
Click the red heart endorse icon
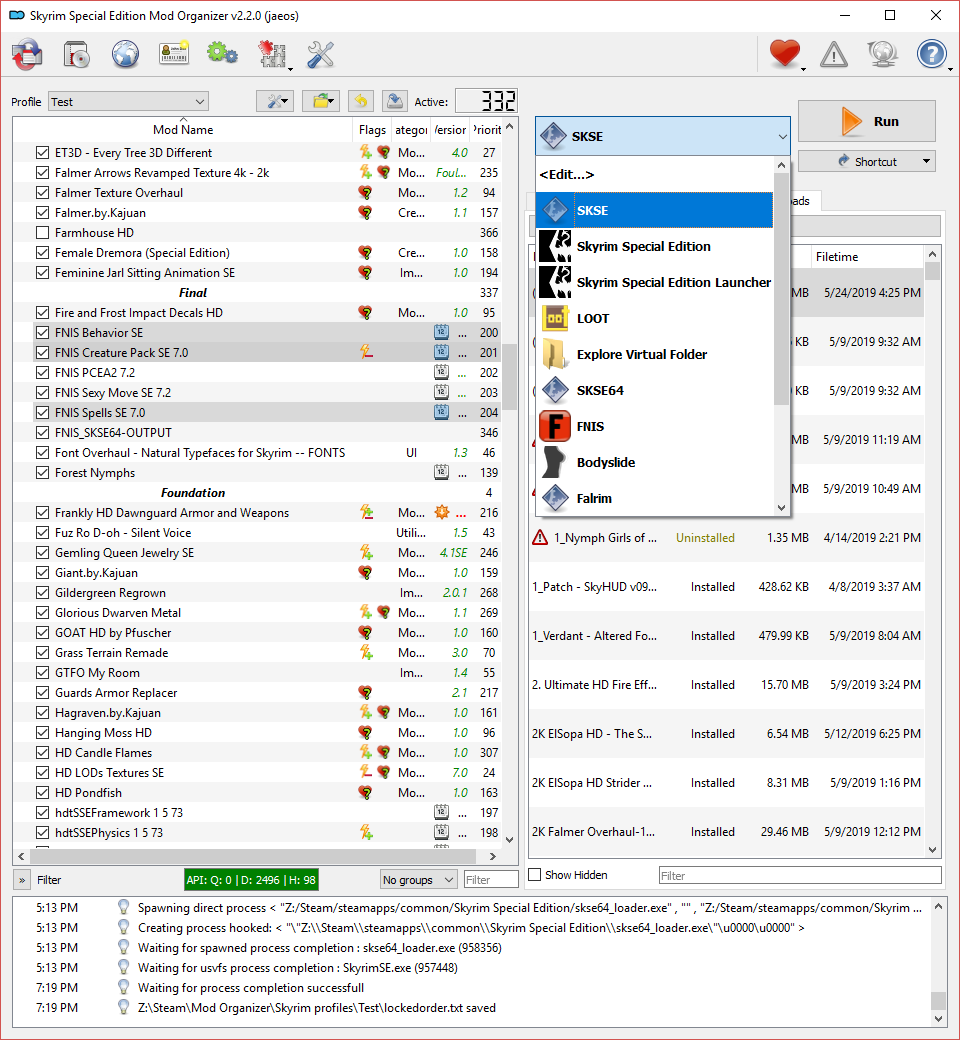tap(785, 54)
